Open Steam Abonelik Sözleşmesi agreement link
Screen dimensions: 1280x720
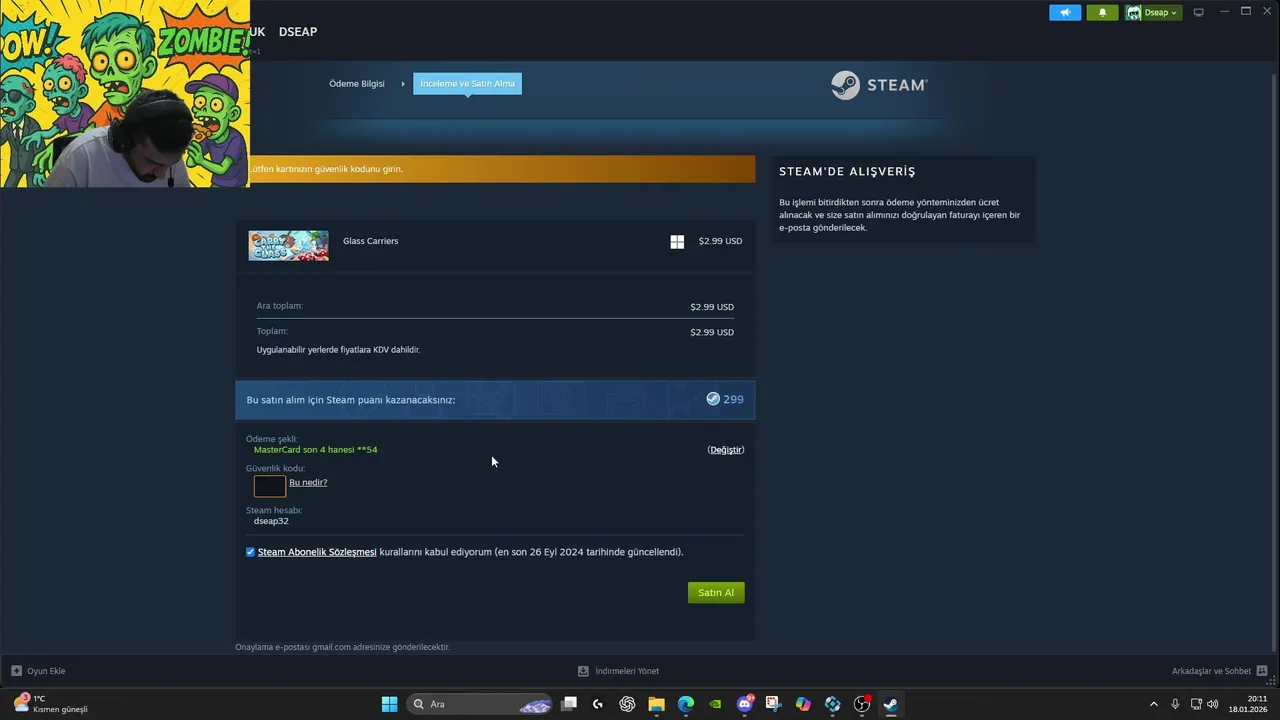[317, 552]
